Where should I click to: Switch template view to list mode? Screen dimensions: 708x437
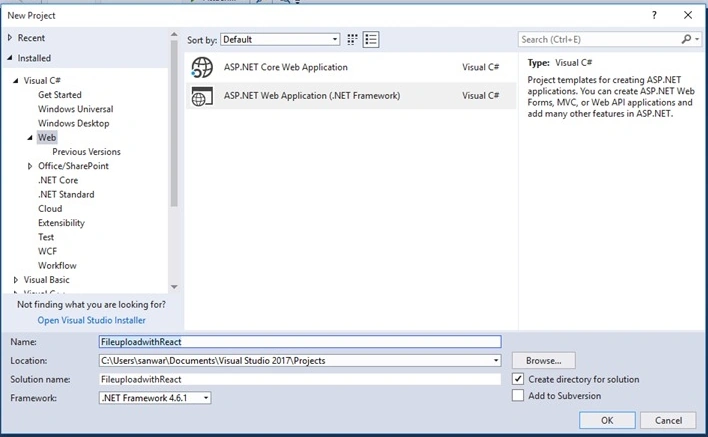tap(371, 40)
